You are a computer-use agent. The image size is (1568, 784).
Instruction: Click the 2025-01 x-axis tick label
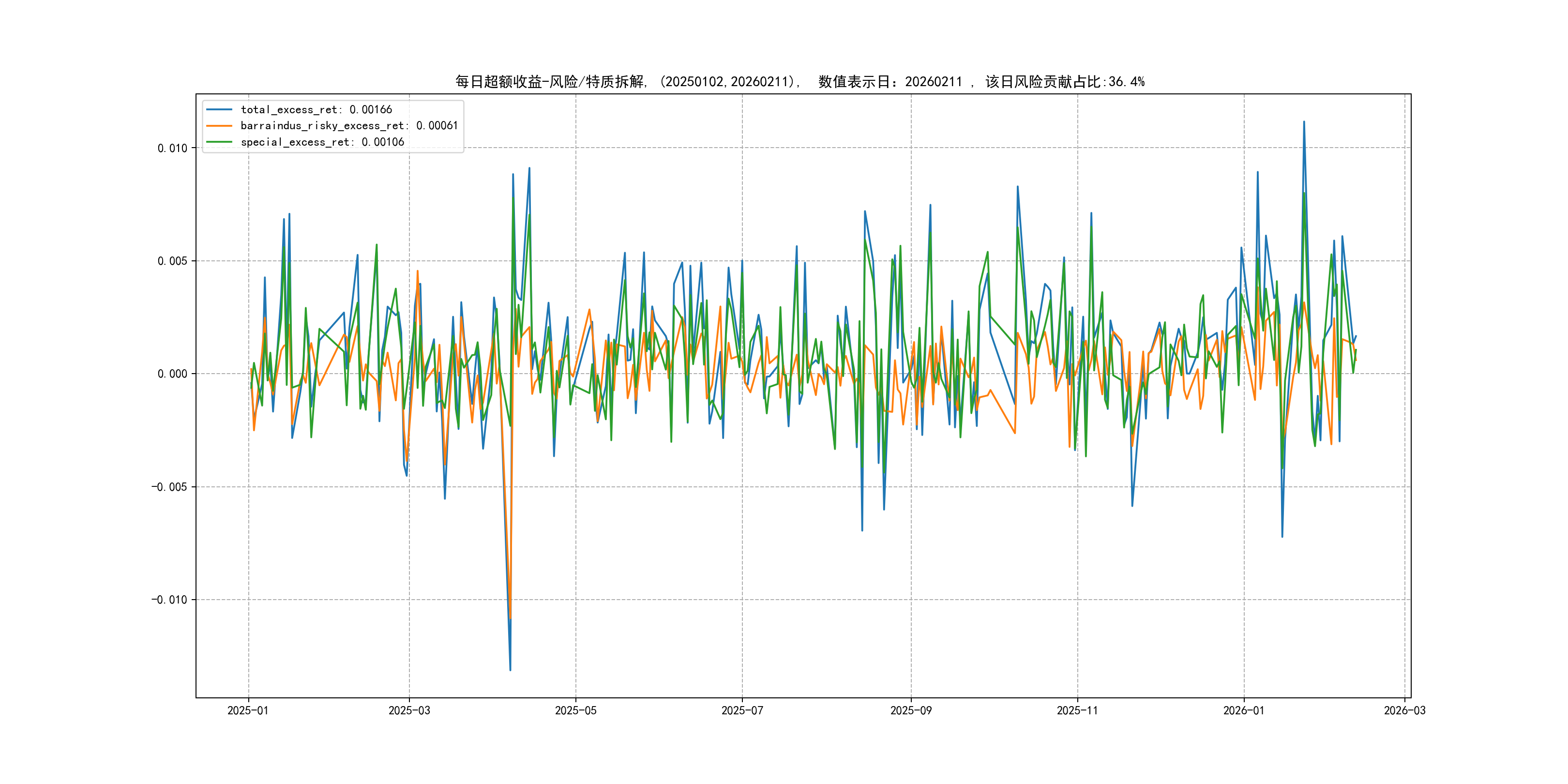(x=248, y=710)
